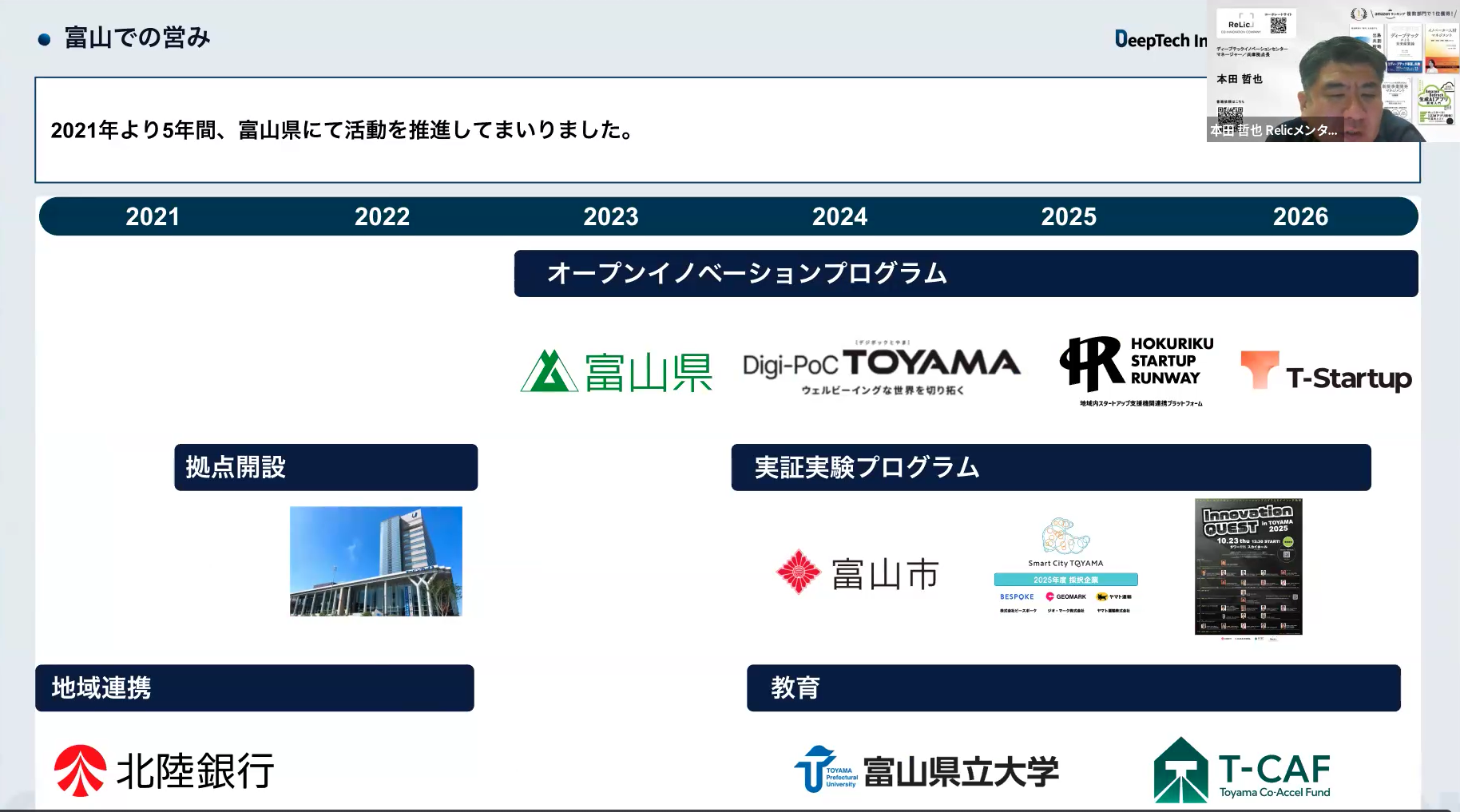The width and height of the screenshot is (1460, 812).
Task: Click the Smart City Toyama logo graphic
Action: [1065, 536]
